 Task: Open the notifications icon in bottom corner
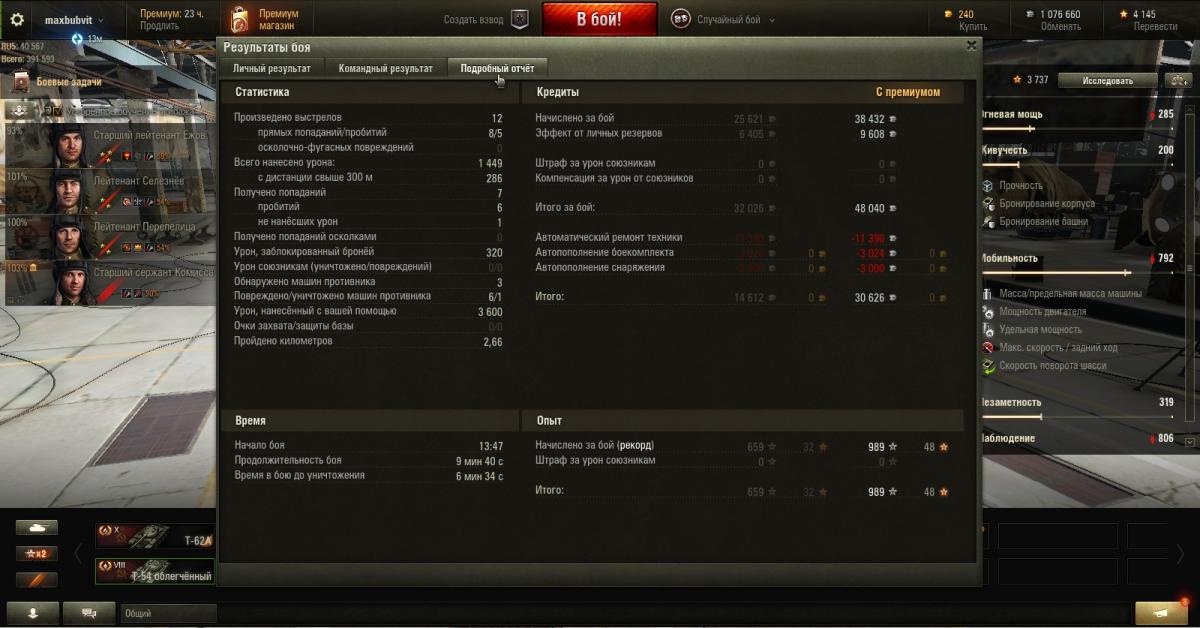coord(1160,611)
